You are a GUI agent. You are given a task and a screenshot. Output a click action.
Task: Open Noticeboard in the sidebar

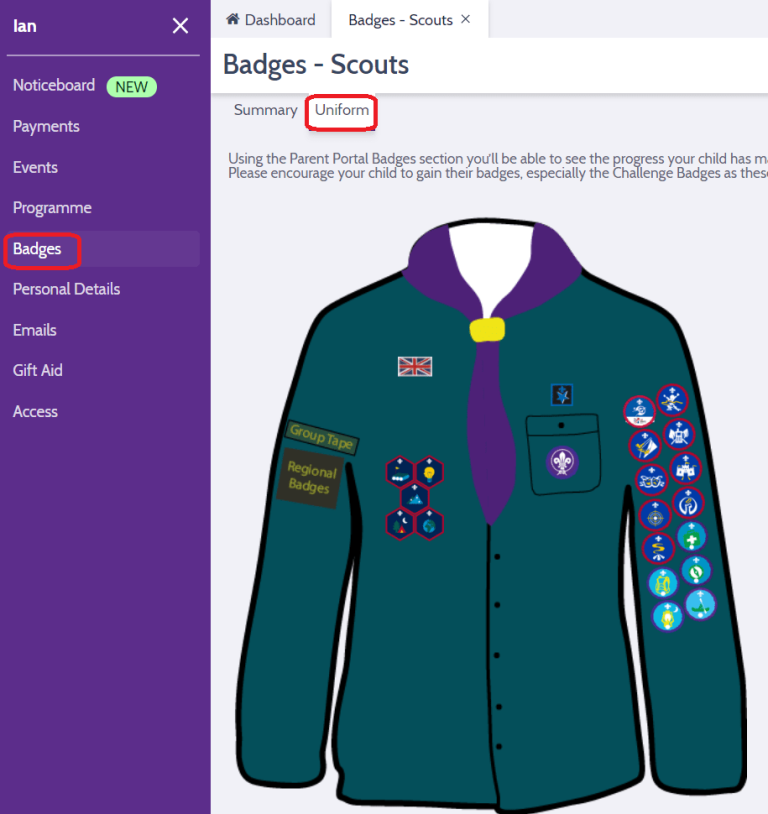54,85
